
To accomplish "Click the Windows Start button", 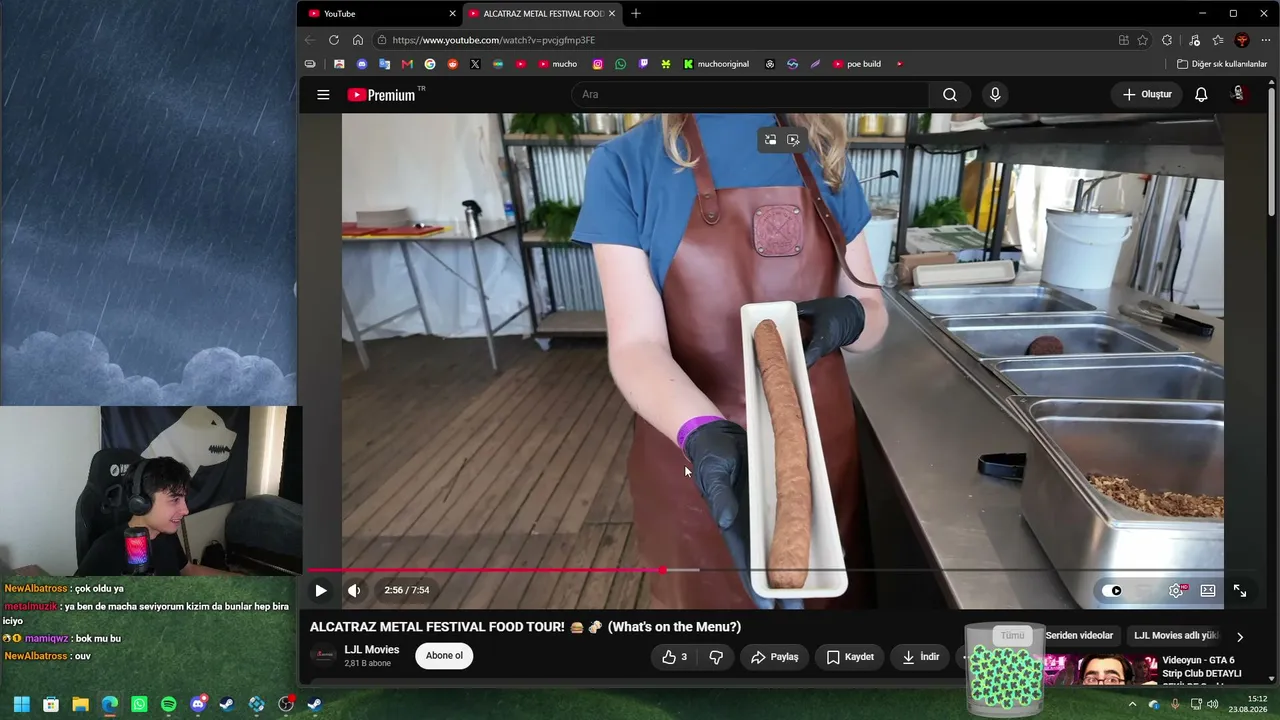I will (22, 704).
